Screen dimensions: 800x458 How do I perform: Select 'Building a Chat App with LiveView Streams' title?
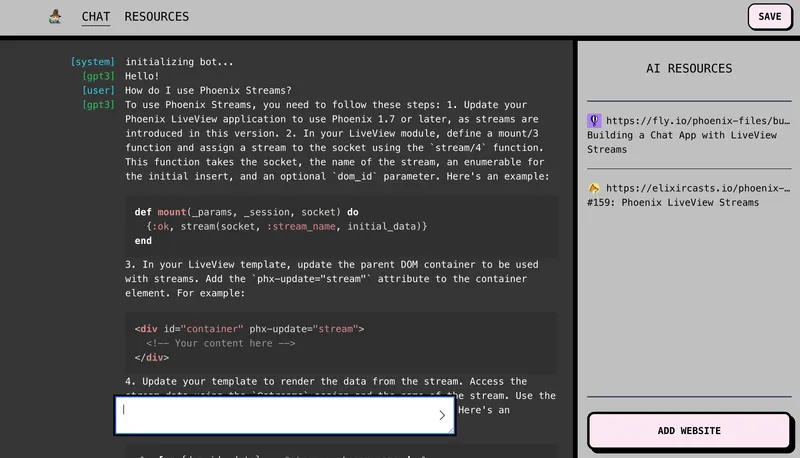tap(682, 142)
